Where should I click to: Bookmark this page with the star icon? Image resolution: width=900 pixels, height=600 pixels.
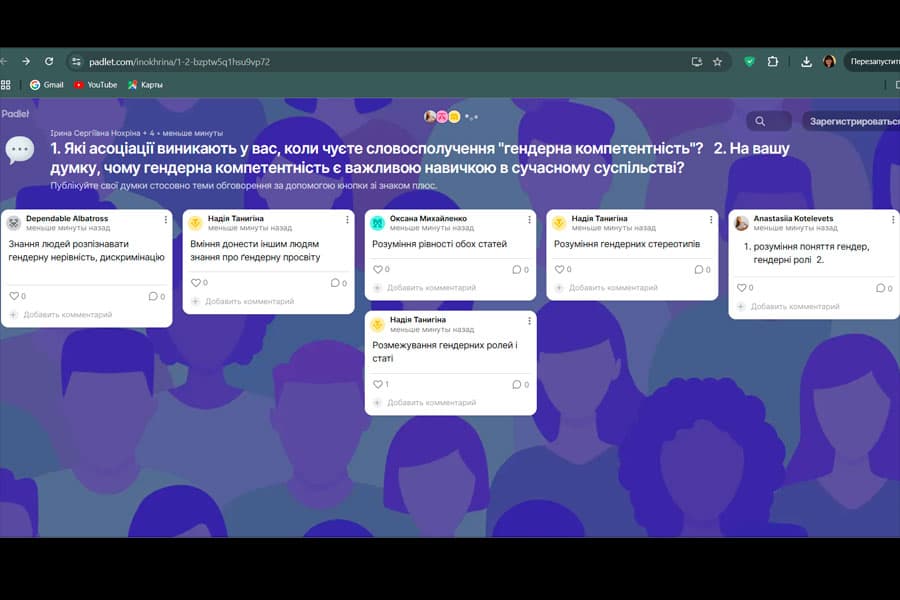click(x=717, y=62)
